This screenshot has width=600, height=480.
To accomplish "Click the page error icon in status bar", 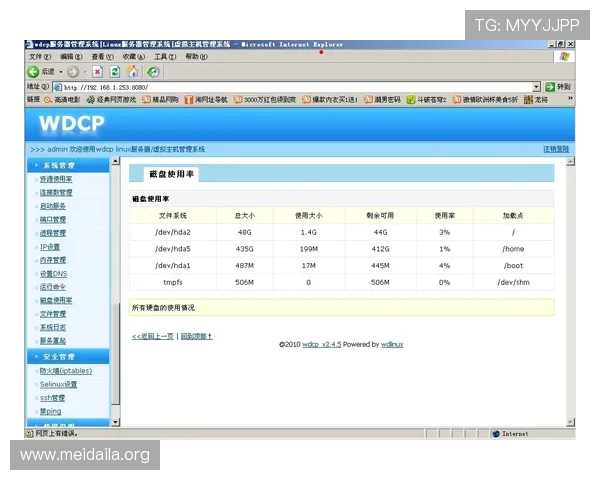I will point(30,433).
